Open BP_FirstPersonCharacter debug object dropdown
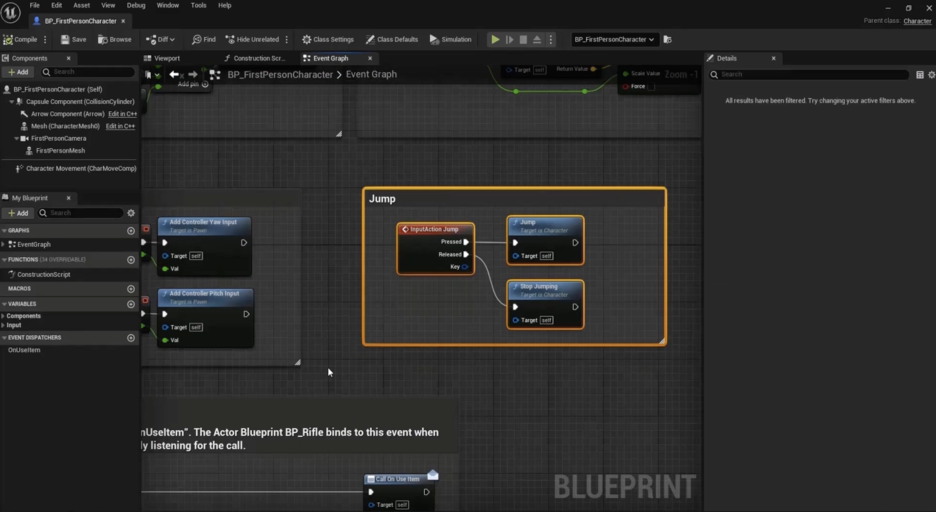This screenshot has height=512, width=936. 614,39
